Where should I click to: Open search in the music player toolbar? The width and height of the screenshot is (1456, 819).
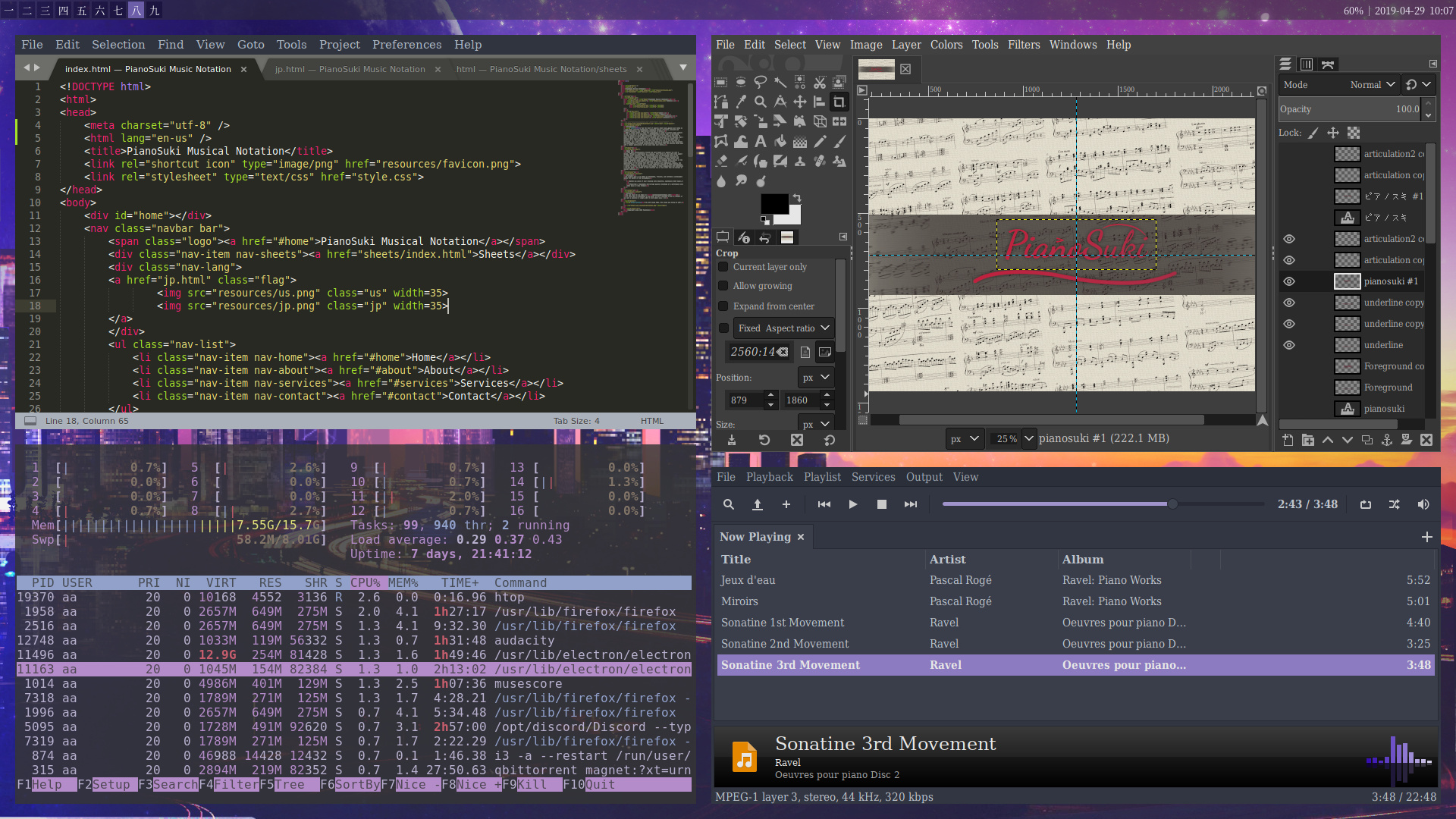point(729,504)
